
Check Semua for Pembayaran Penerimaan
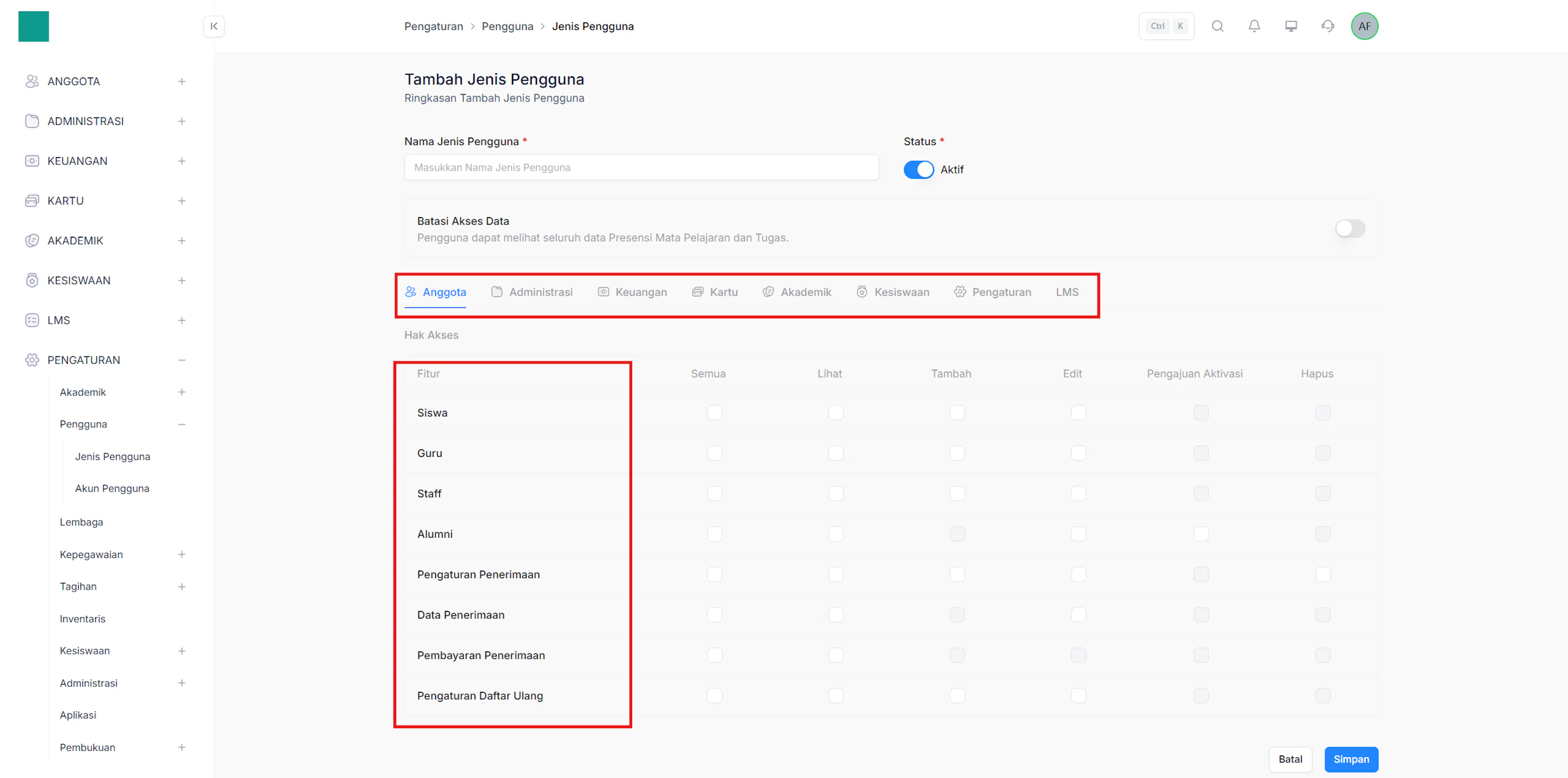tap(715, 655)
